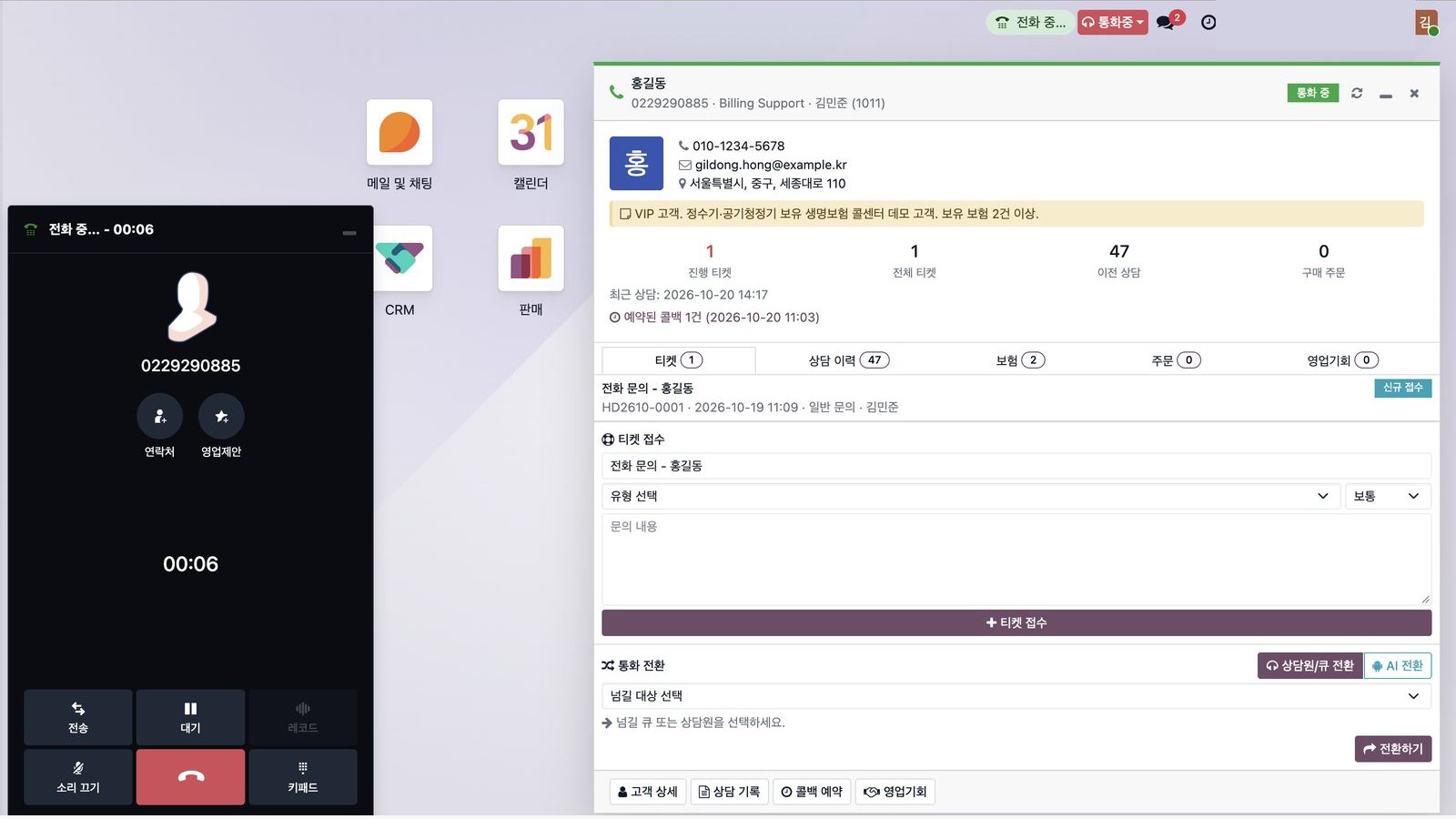Expand the 넘길 대상 선택 dropdown
The height and width of the screenshot is (819, 1456).
click(x=1016, y=696)
